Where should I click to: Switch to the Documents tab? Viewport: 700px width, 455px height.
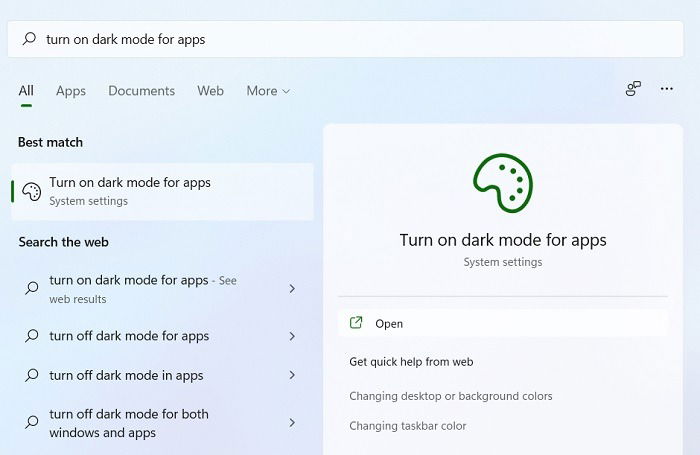[142, 91]
